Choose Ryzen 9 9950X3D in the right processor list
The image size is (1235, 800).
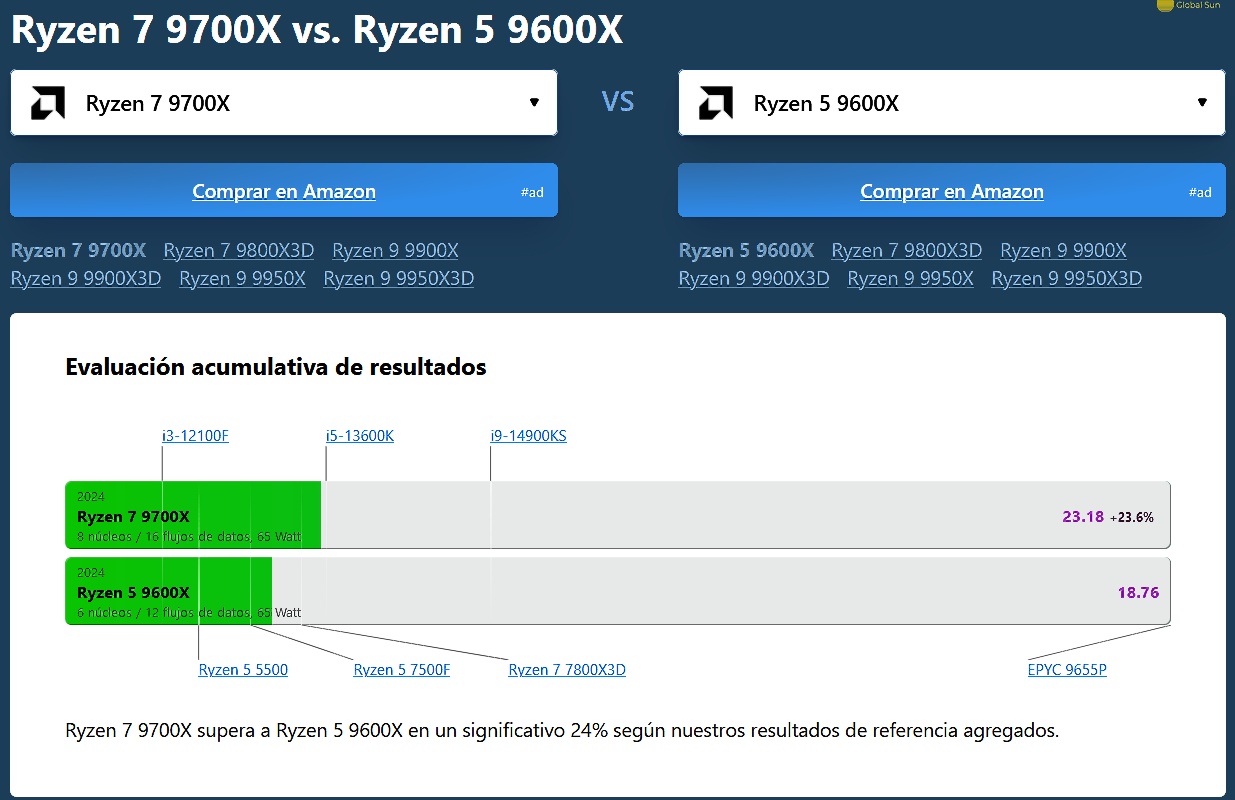tap(1067, 278)
